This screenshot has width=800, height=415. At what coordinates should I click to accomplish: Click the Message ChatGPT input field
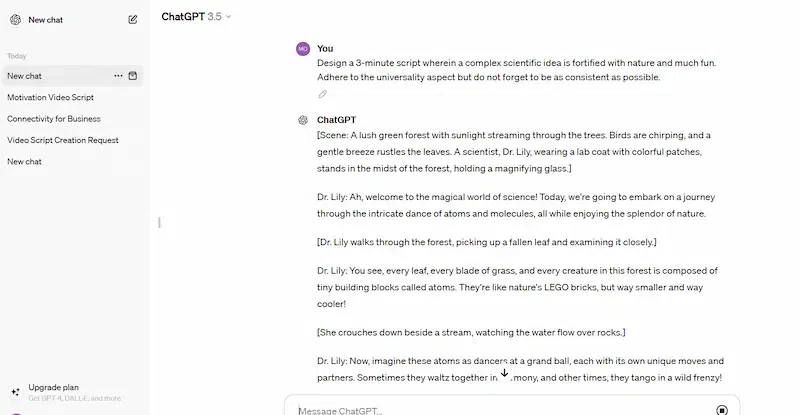pos(500,409)
